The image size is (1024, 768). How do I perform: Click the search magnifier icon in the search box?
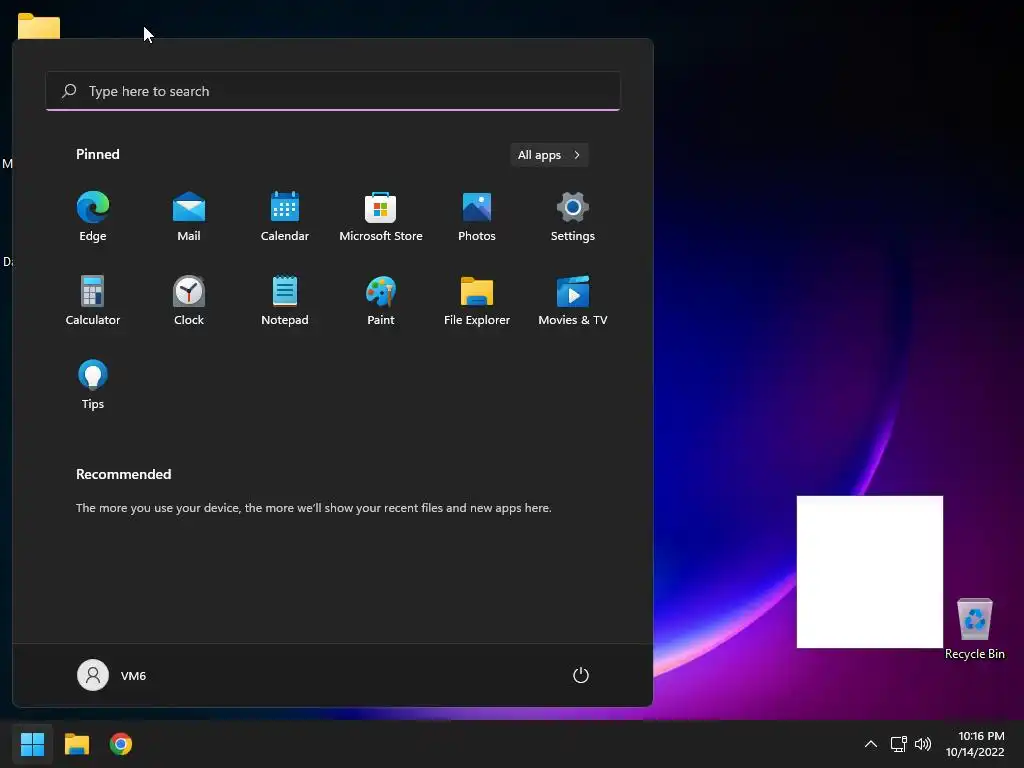[x=69, y=91]
